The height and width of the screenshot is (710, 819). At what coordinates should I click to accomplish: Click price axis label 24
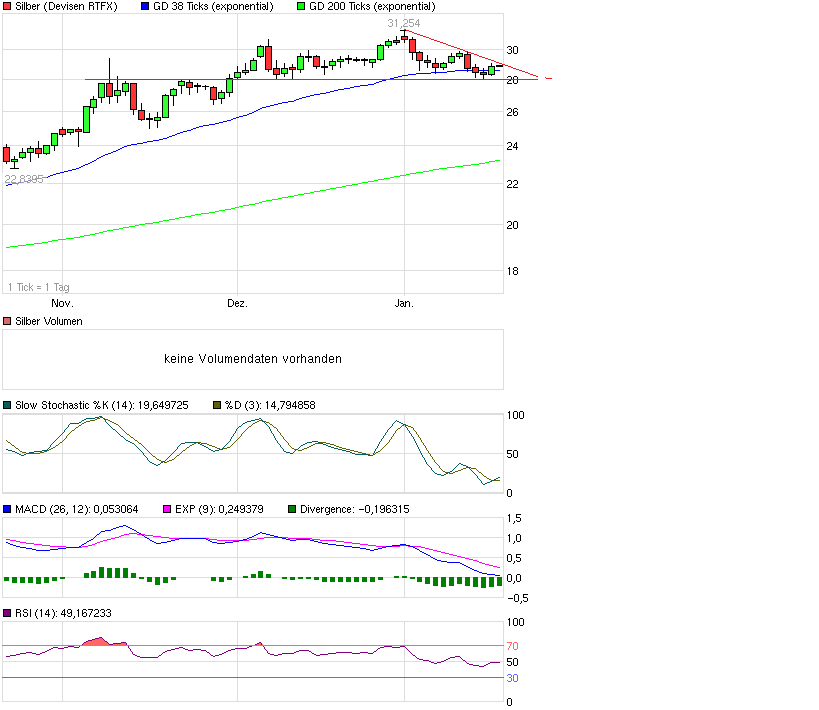(512, 146)
